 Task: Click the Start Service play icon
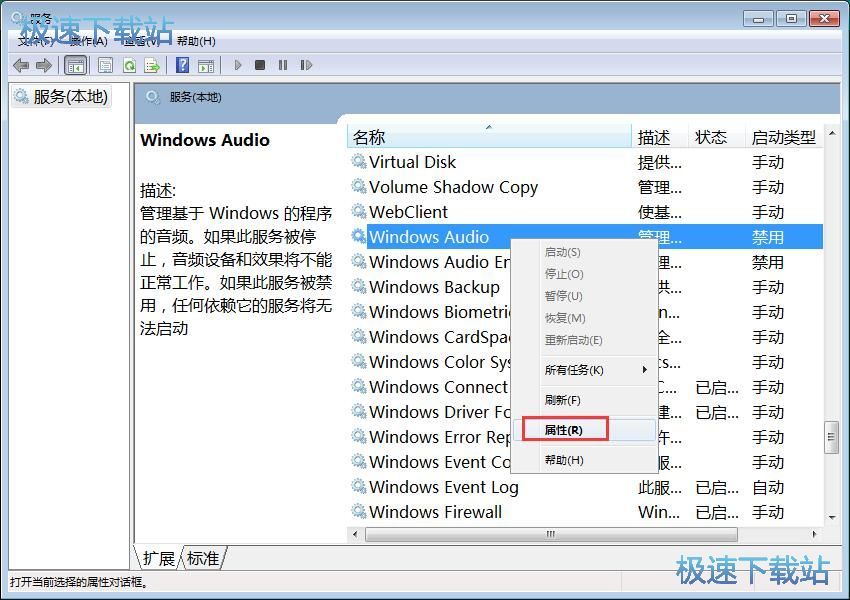click(x=237, y=65)
